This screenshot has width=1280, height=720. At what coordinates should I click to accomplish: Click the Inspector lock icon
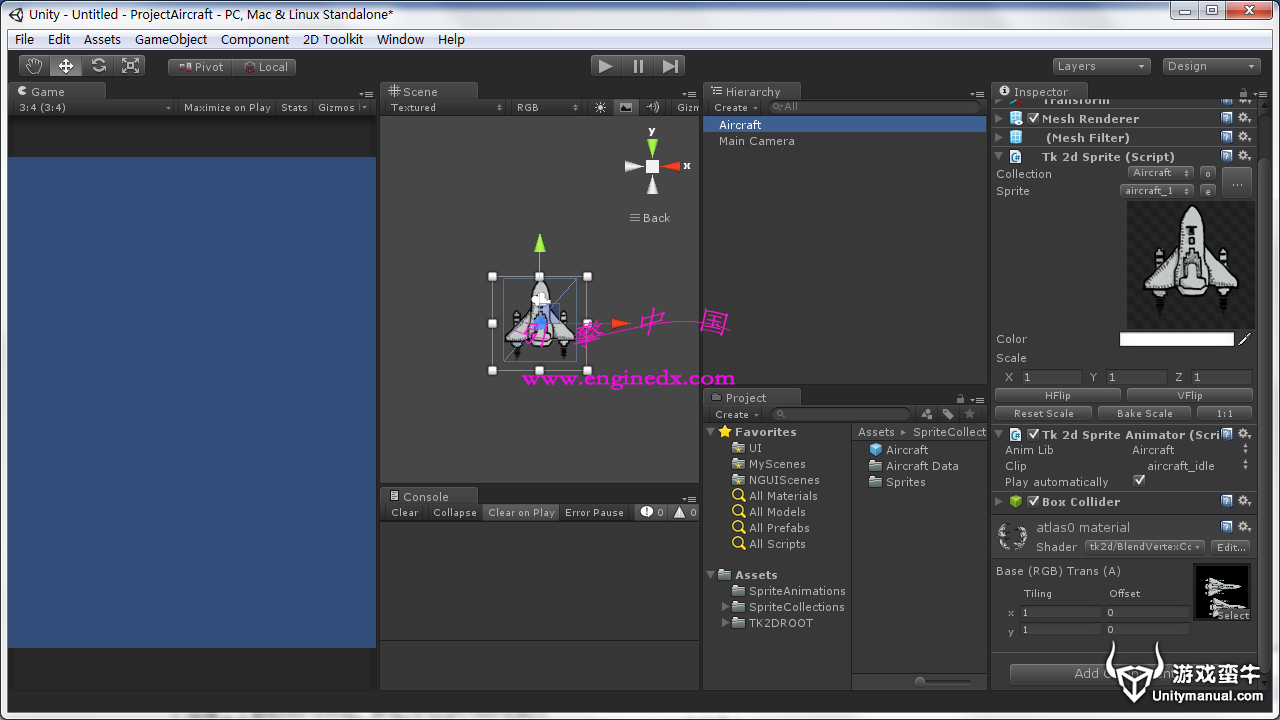pos(1244,92)
